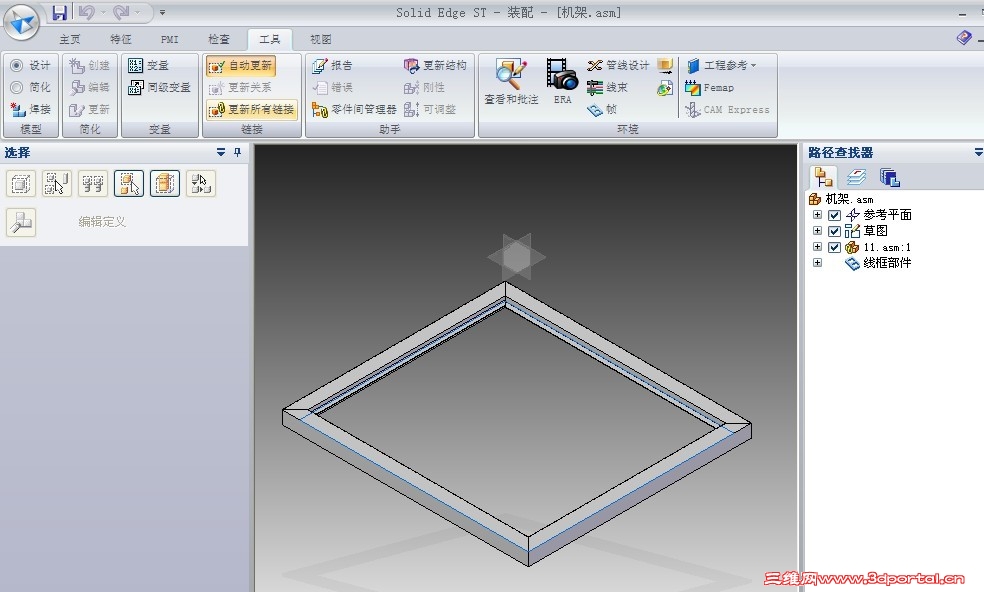Viewport: 984px width, 592px height.
Task: Open the 错误 assistant tool
Action: [x=333, y=87]
